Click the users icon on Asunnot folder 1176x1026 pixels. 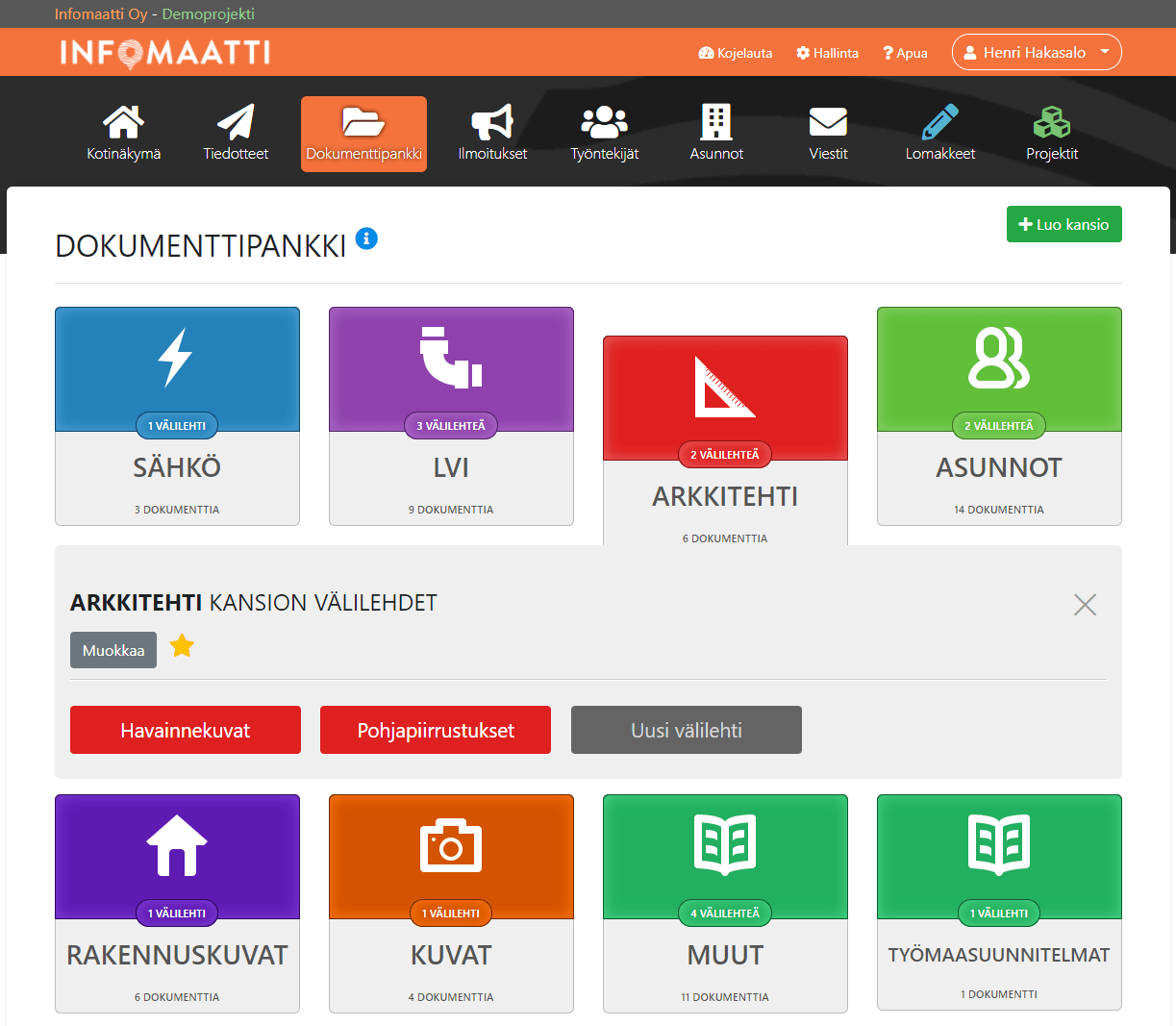click(999, 358)
